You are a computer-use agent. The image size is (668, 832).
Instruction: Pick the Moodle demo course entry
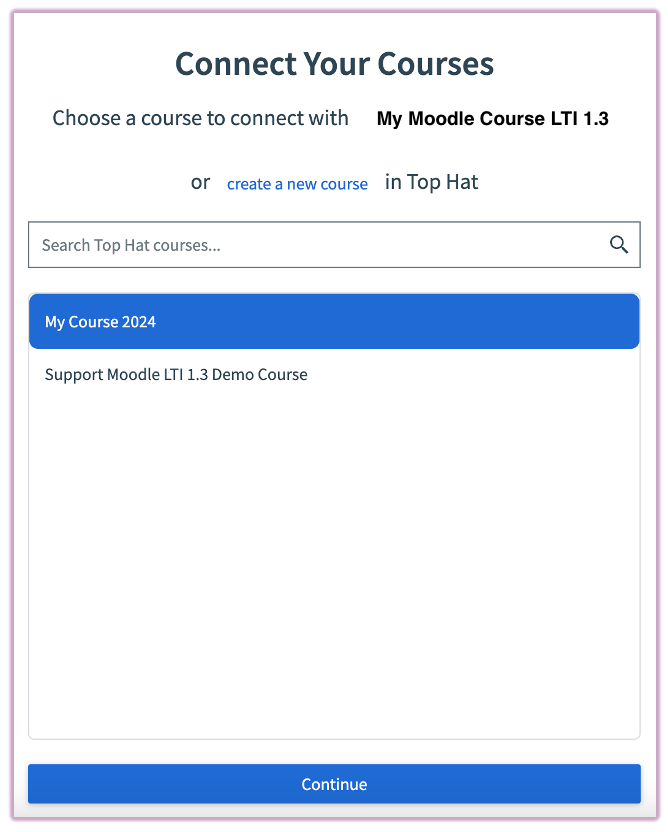(x=176, y=375)
